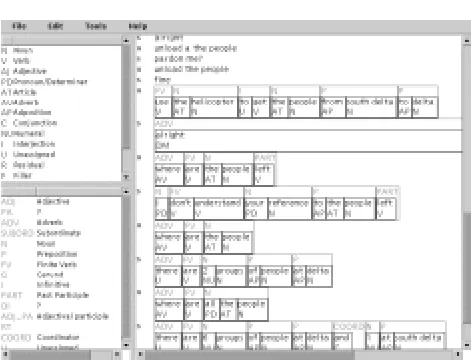Open the Edit menu
472x360 pixels.
click(55, 26)
